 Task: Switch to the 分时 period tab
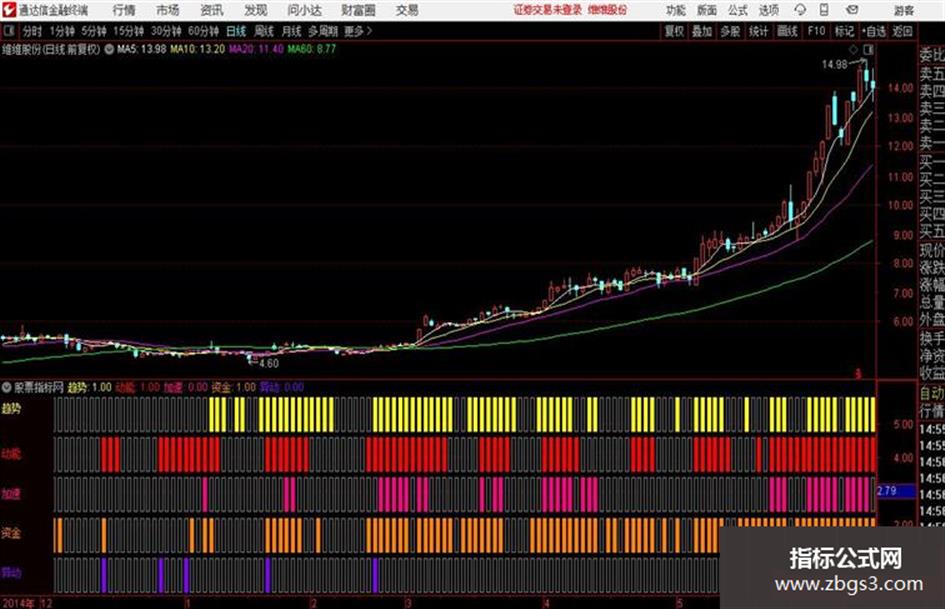[x=33, y=31]
